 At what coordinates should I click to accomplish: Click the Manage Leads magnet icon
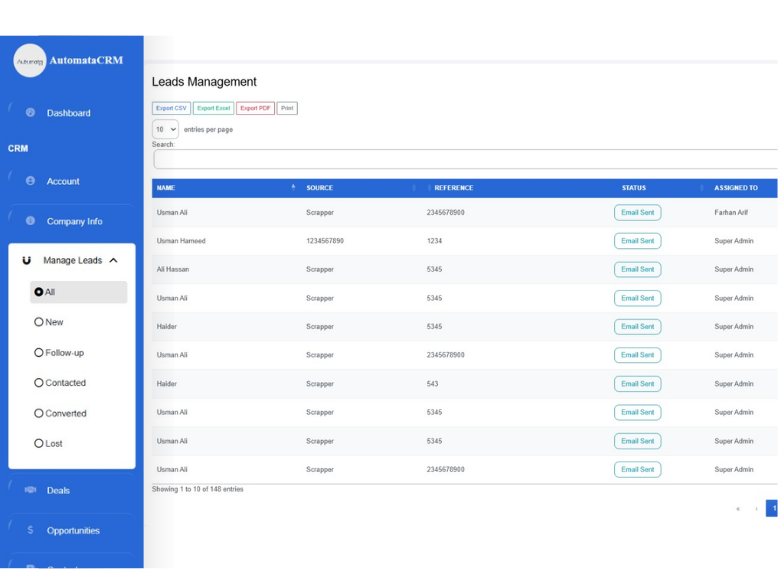(x=27, y=260)
